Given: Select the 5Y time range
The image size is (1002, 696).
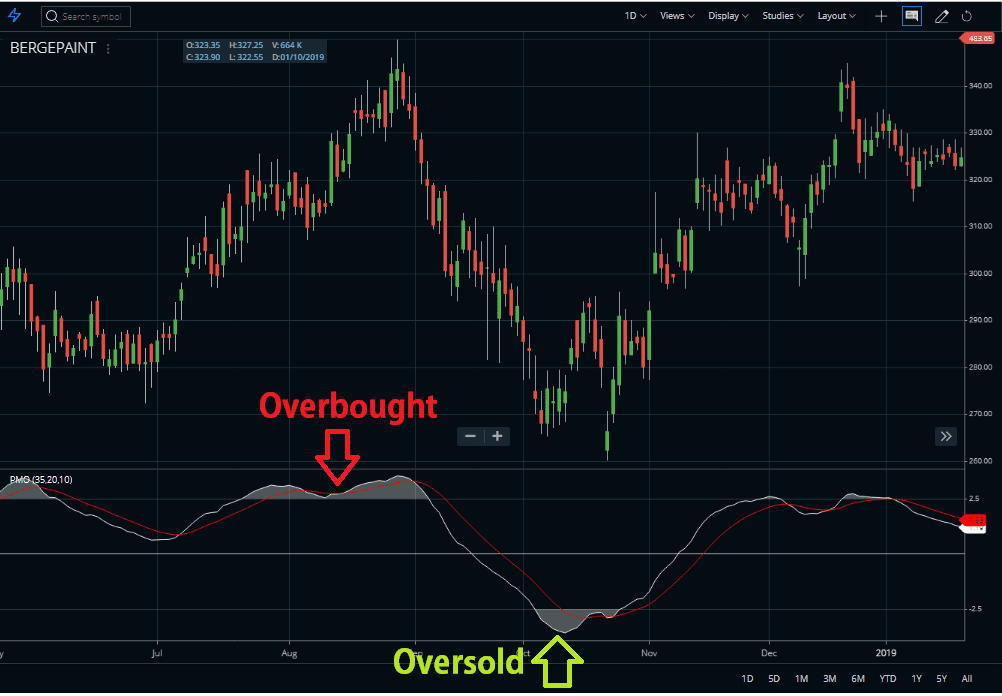Looking at the screenshot, I should pos(941,679).
